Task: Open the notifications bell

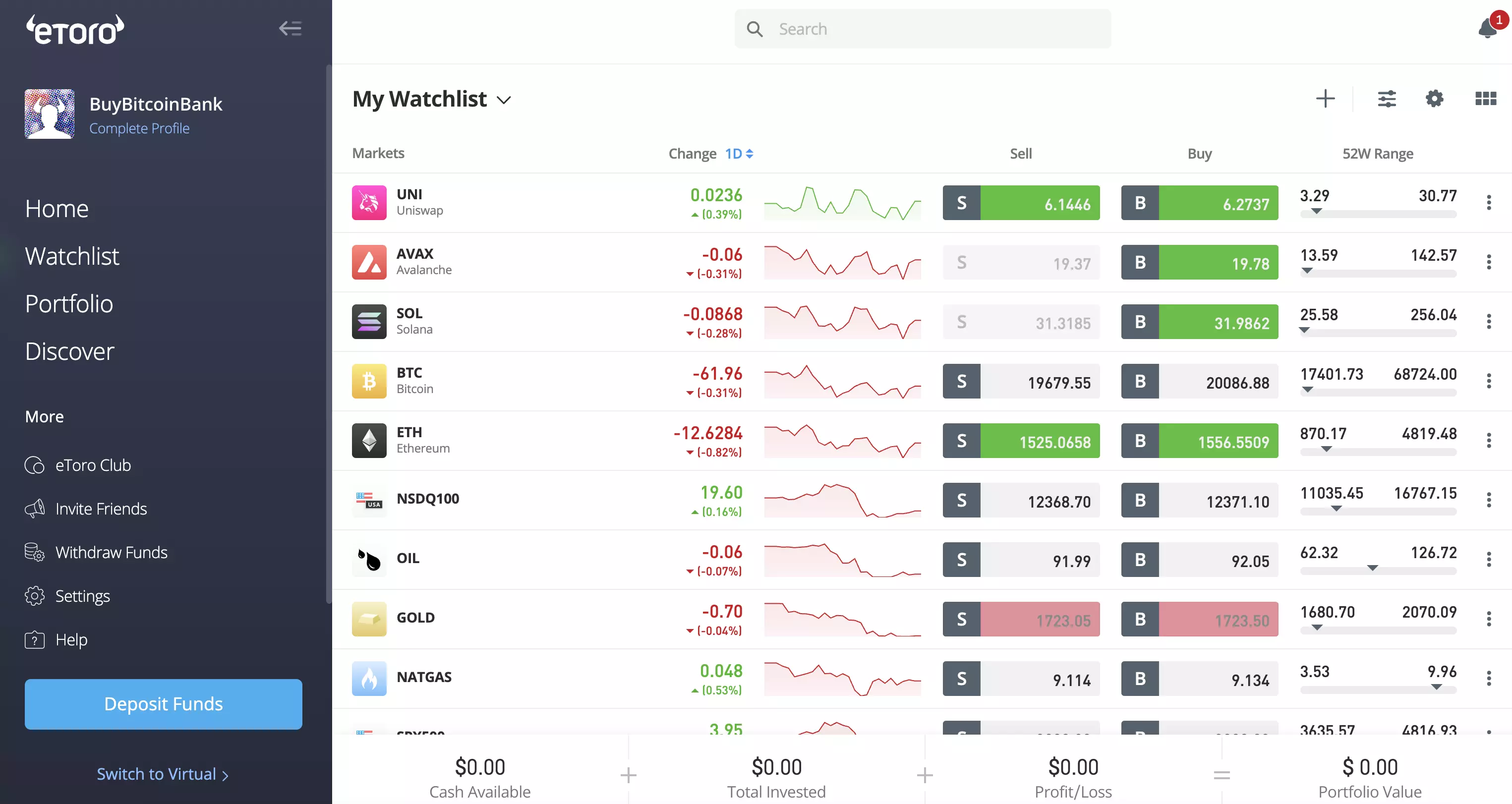Action: coord(1488,28)
